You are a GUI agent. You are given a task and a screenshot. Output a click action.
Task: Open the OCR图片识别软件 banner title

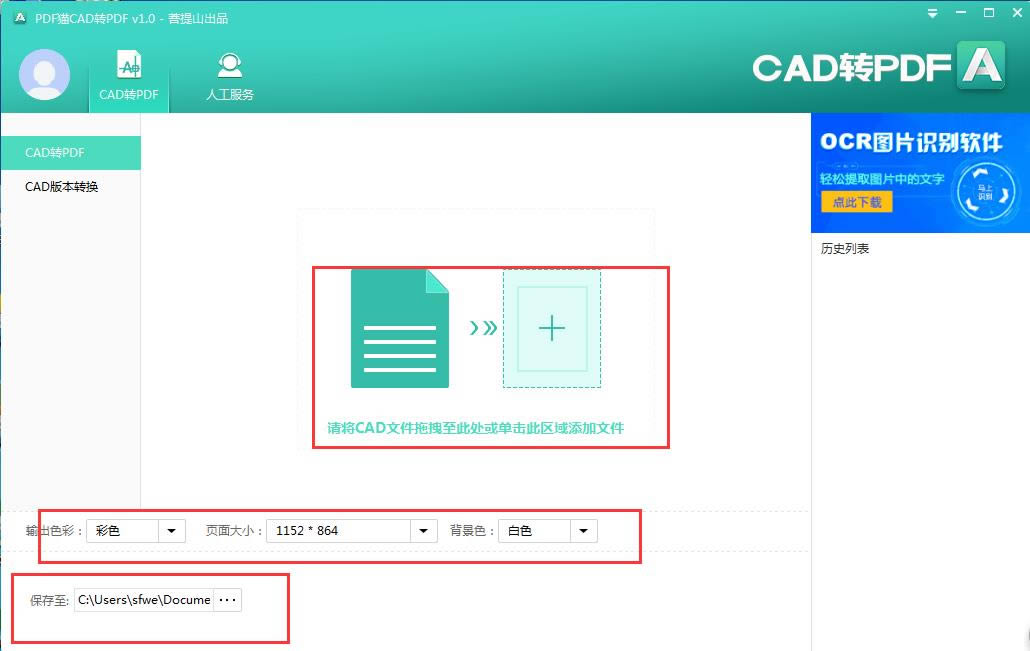click(911, 142)
